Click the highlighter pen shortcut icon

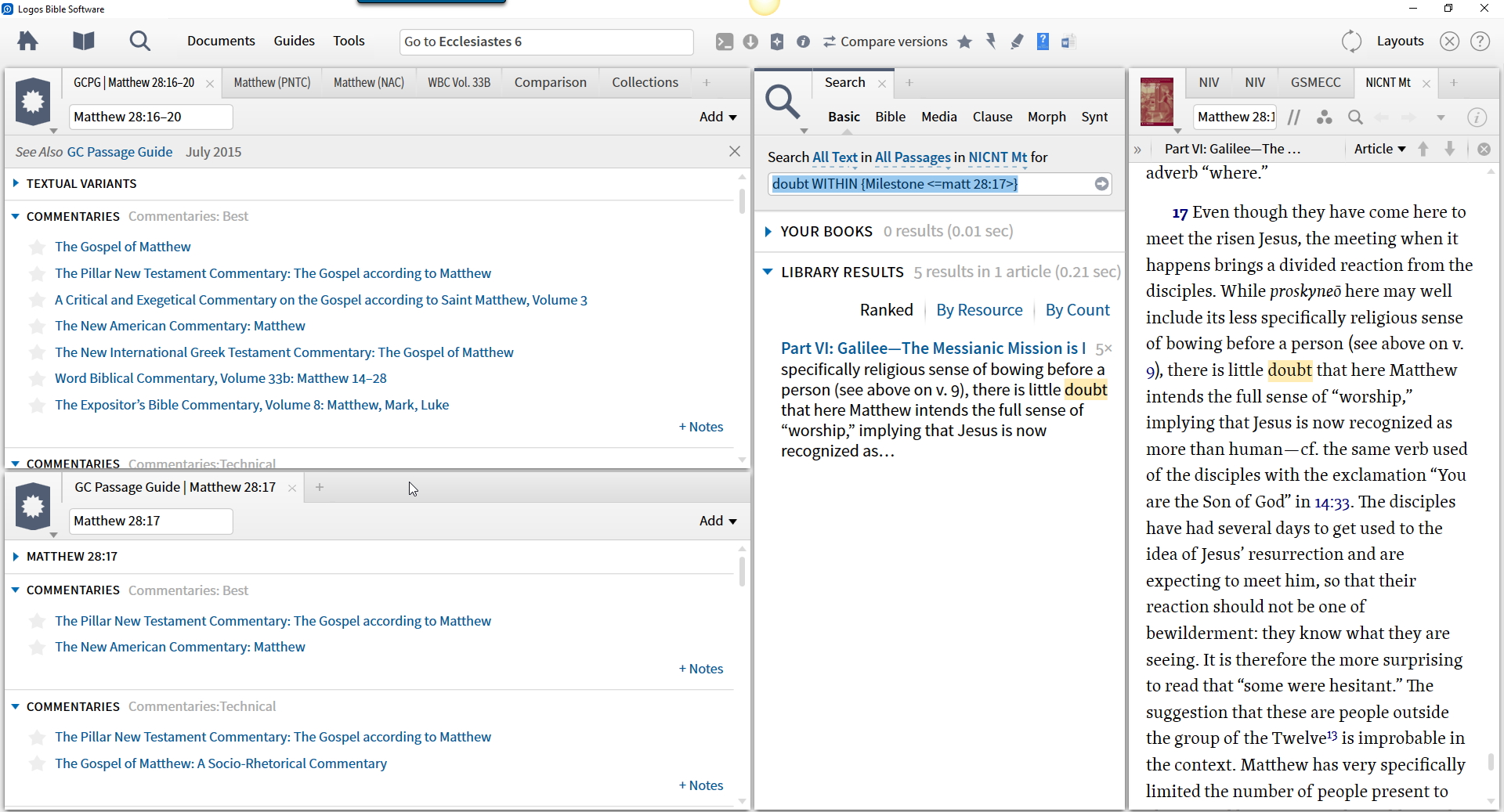(x=1017, y=42)
